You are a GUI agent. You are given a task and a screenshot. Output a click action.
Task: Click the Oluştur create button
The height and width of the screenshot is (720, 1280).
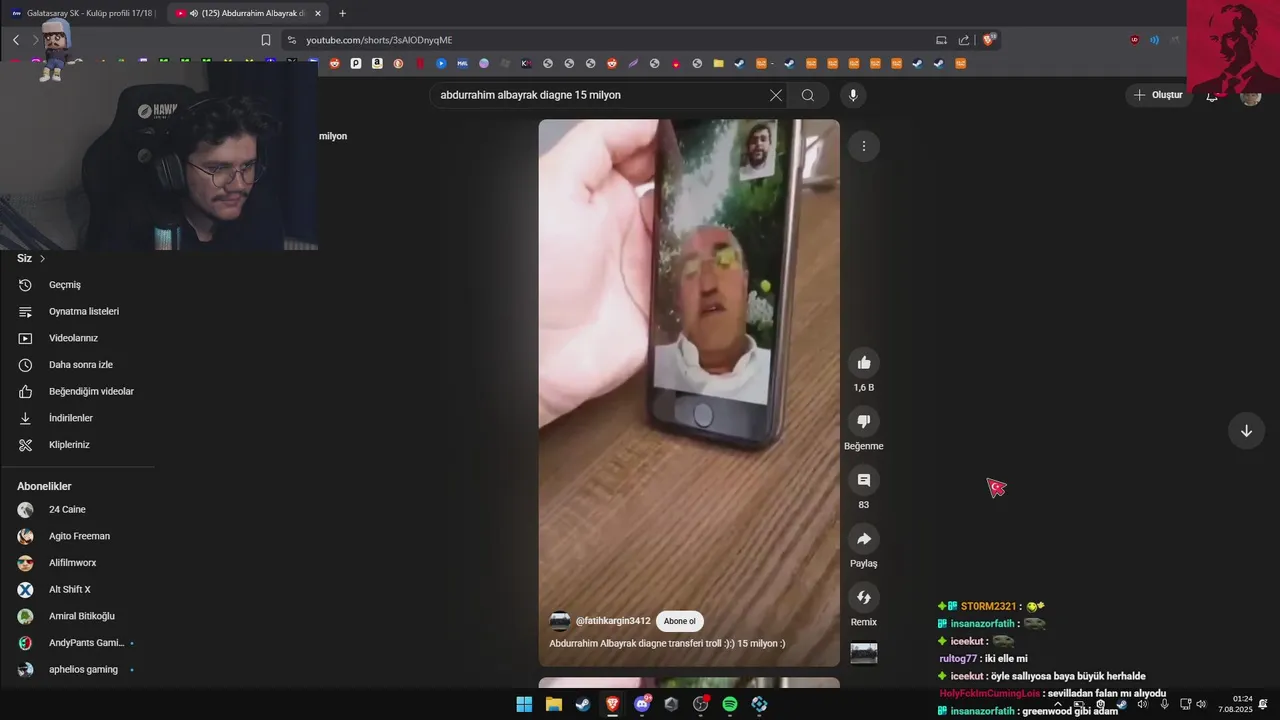pos(1158,95)
